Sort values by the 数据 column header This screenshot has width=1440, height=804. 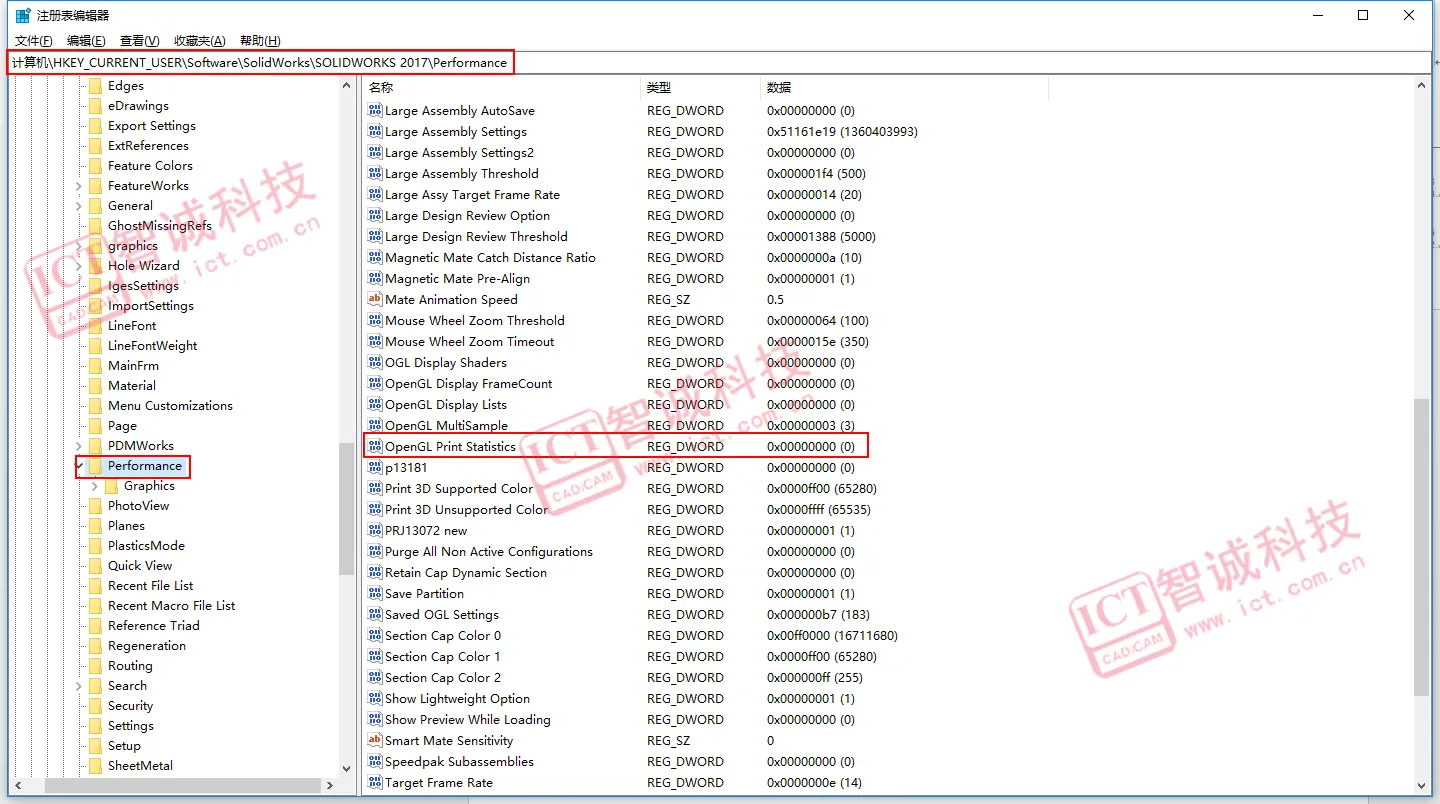point(904,88)
